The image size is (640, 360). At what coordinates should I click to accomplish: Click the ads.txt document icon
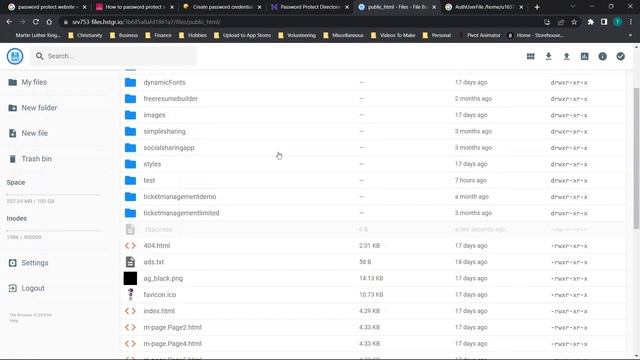click(x=130, y=262)
